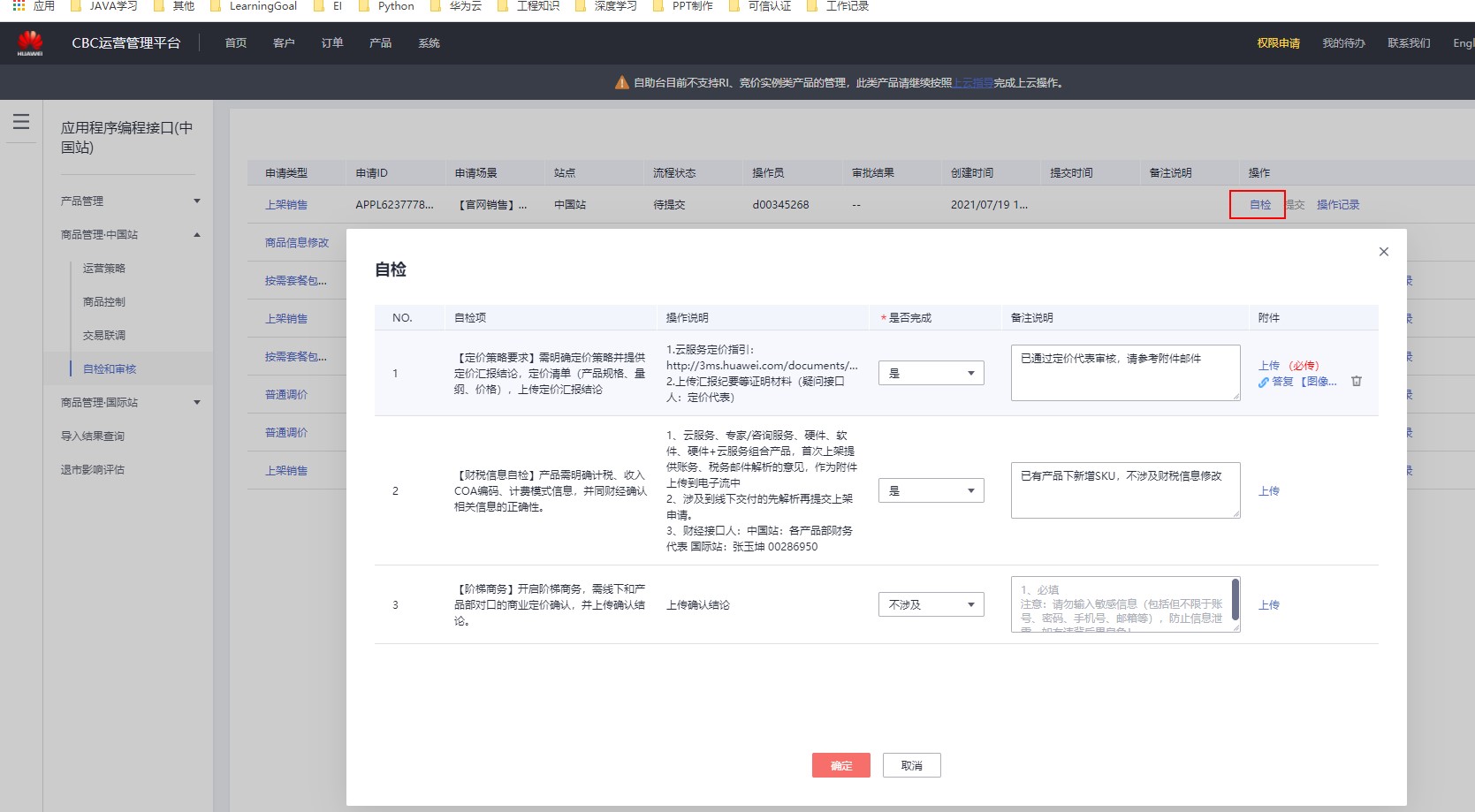
Task: Open the 答复【图像... attachment link
Action: point(1304,382)
